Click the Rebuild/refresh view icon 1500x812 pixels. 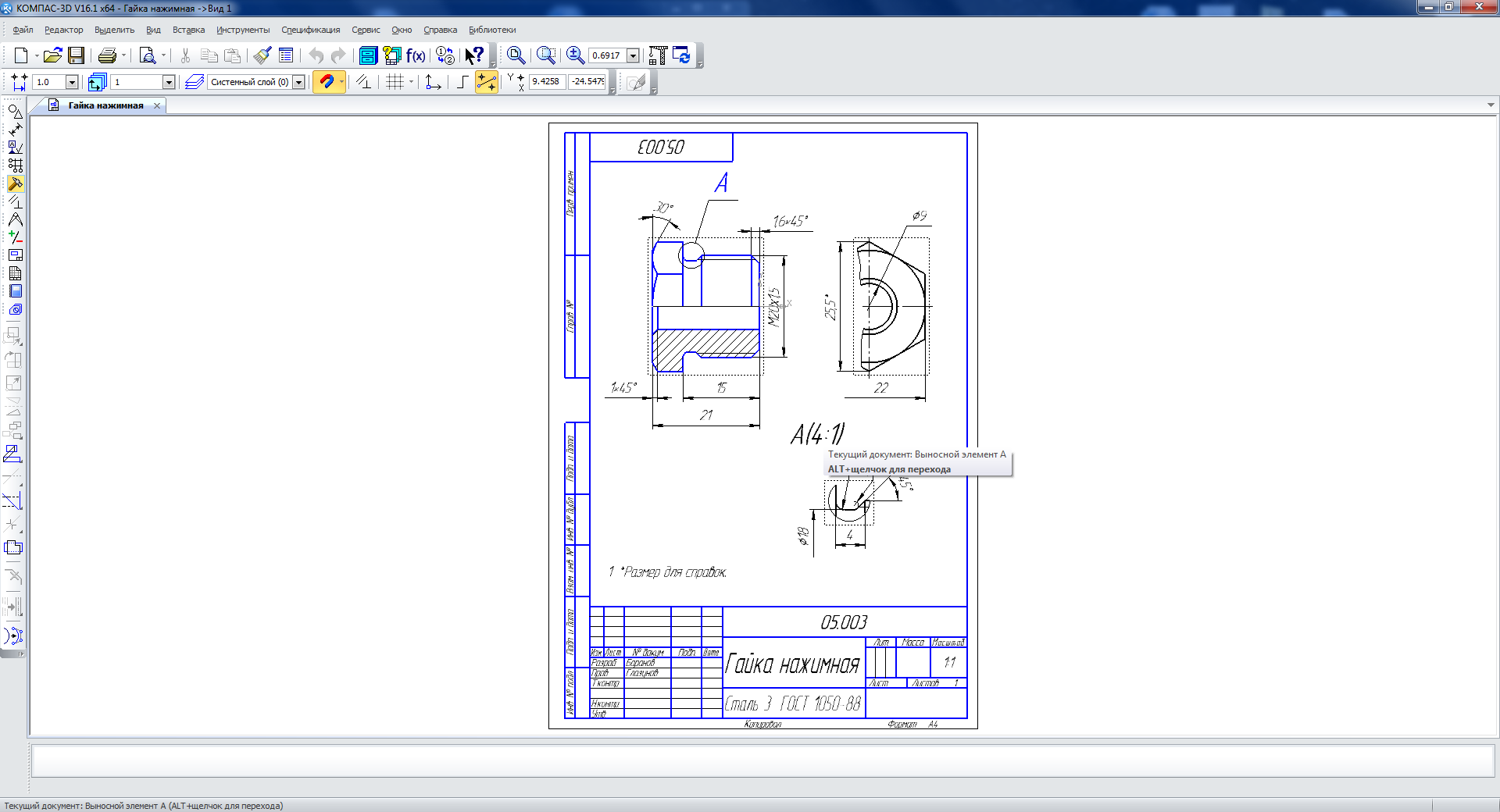click(681, 55)
